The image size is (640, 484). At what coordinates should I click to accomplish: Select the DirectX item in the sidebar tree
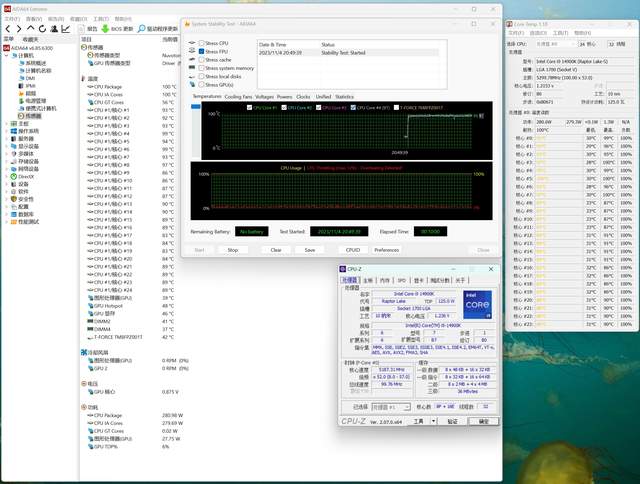pyautogui.click(x=27, y=176)
